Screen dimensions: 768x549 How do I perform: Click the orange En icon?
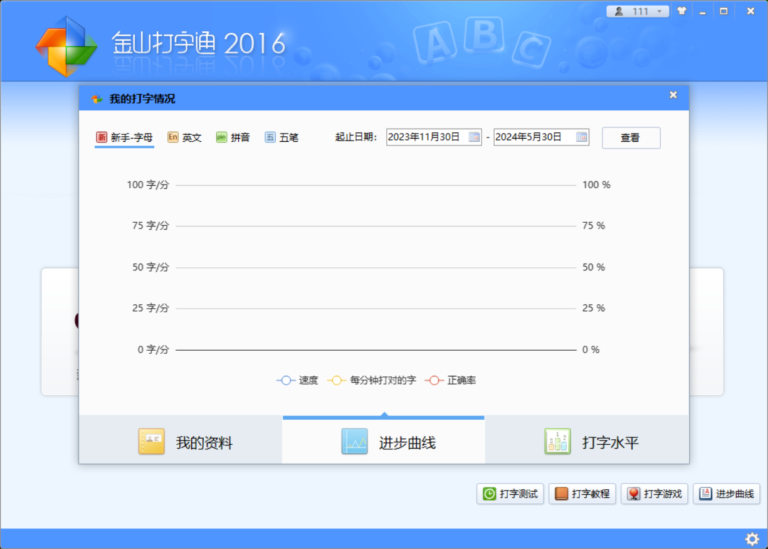173,137
